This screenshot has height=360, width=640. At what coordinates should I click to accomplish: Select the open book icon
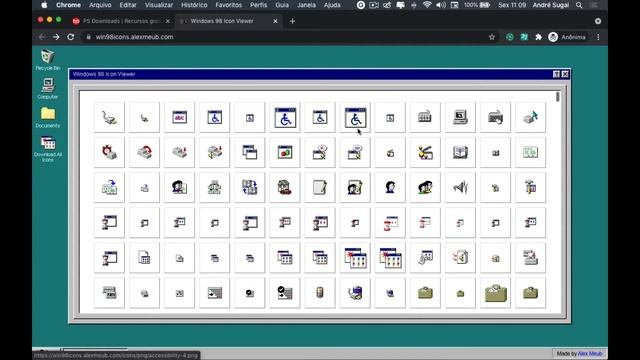coord(460,153)
